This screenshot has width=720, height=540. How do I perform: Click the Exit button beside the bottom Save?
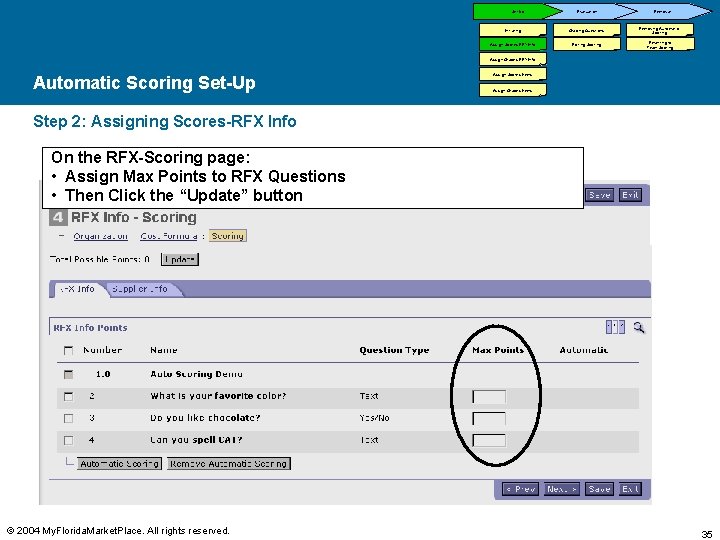630,489
